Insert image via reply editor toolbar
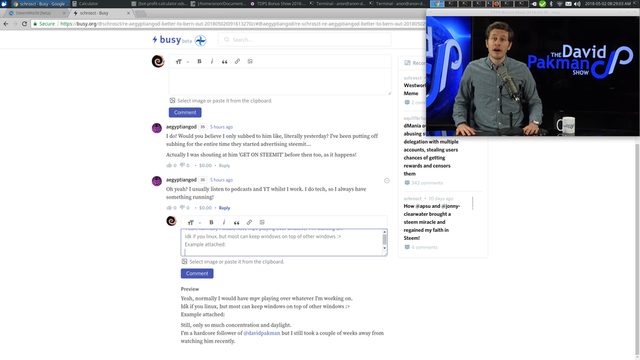Image resolution: width=640 pixels, height=360 pixels. point(262,222)
